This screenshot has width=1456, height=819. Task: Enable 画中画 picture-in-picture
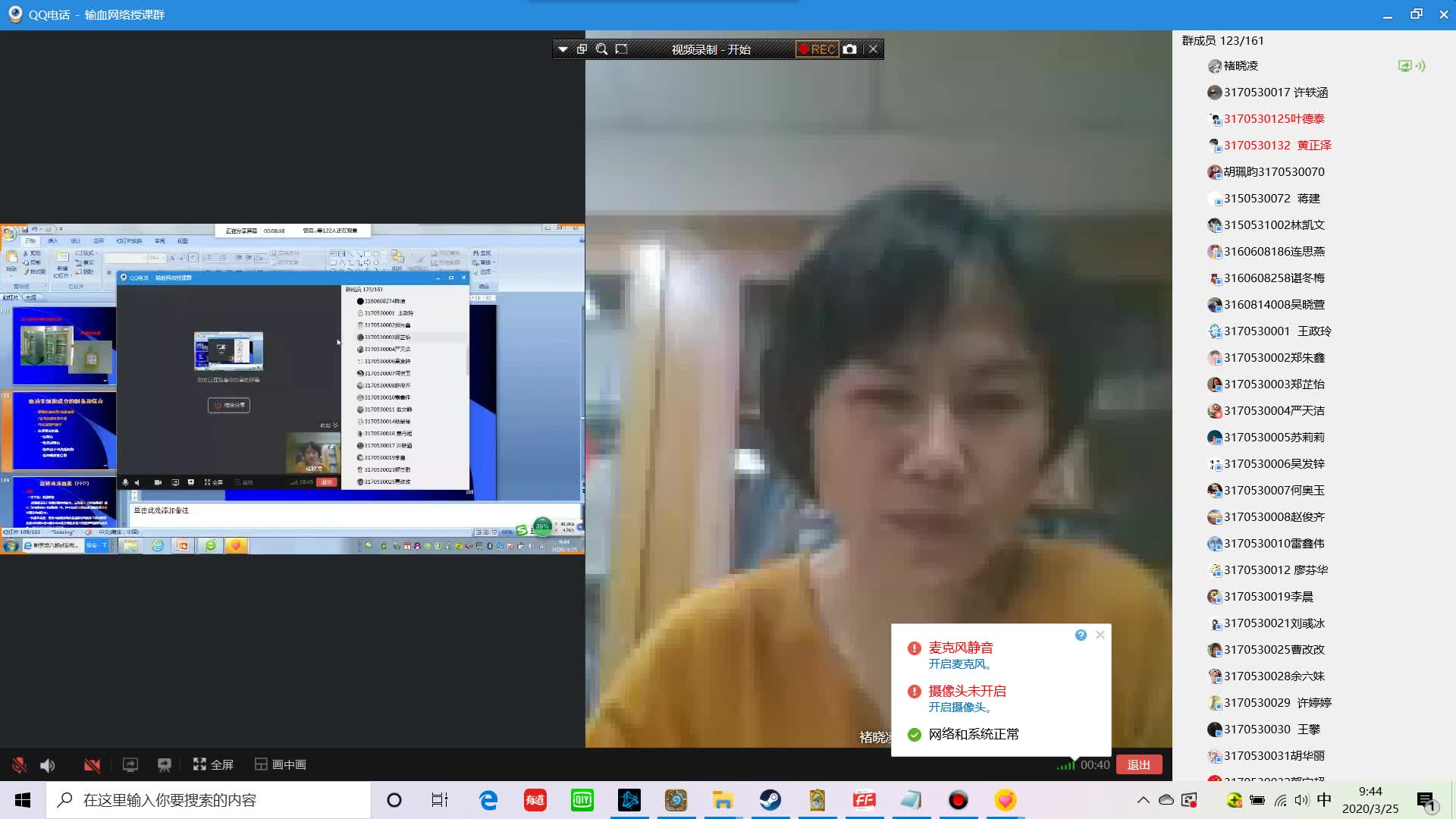point(281,764)
